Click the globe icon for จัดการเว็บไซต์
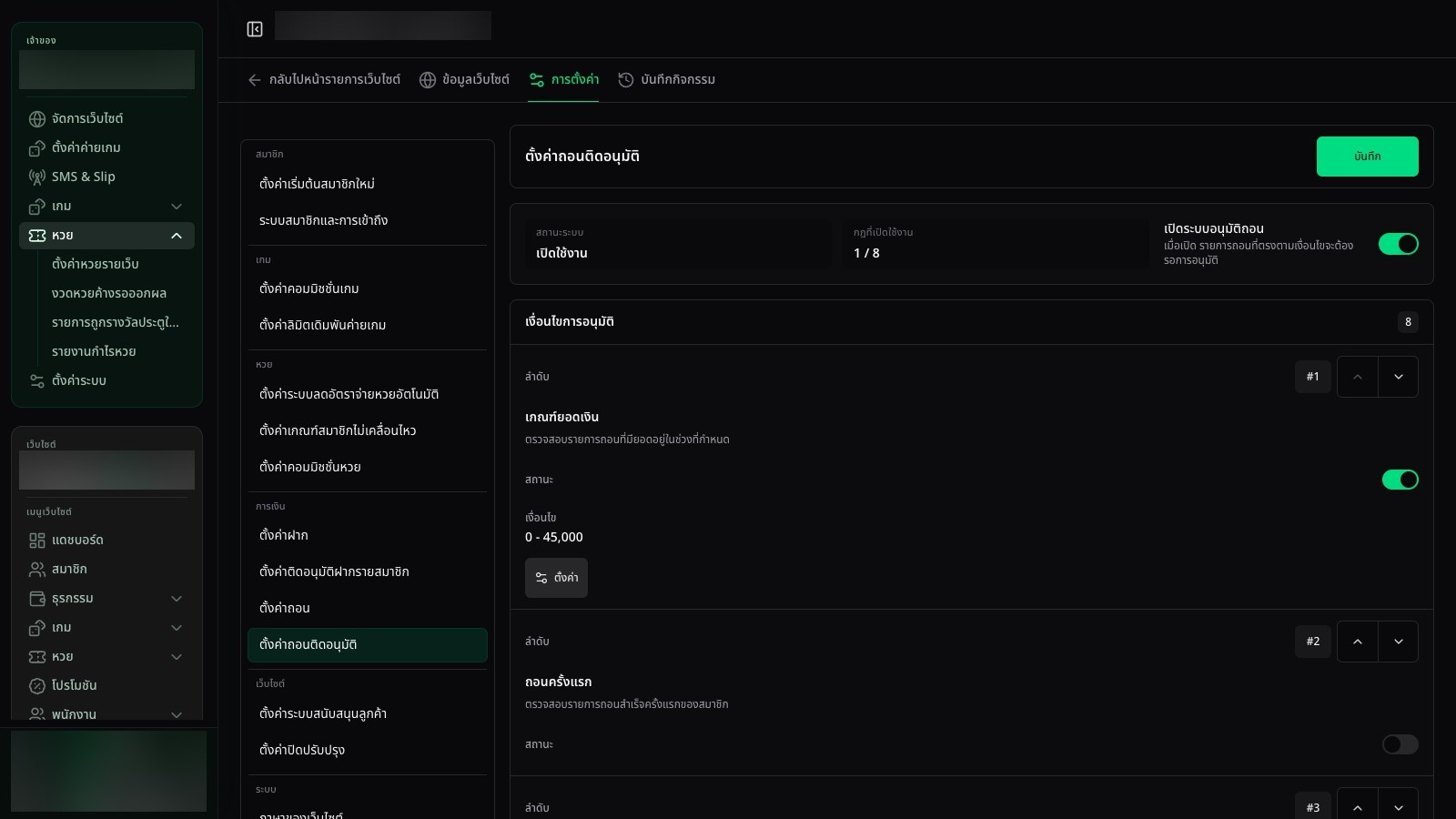Image resolution: width=1456 pixels, height=819 pixels. click(x=37, y=119)
